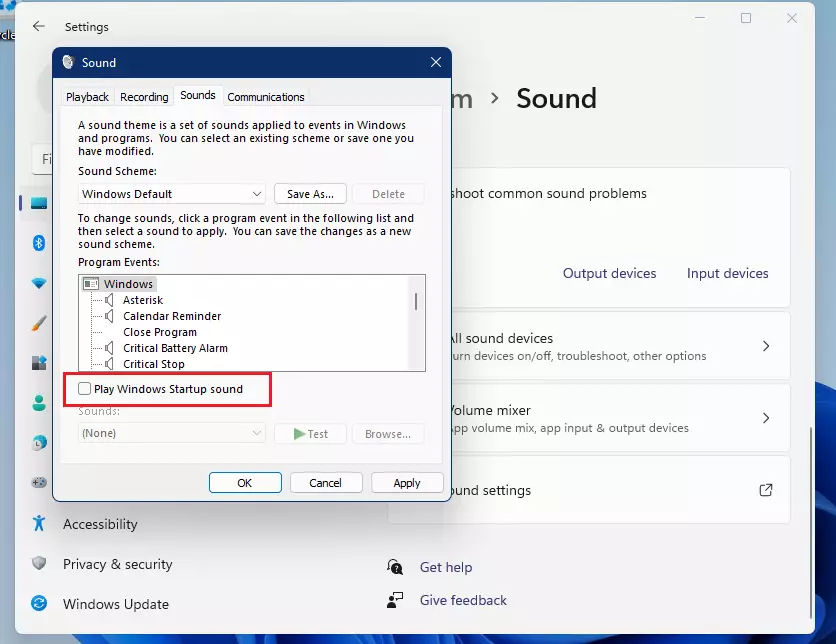Select the Asterisk program event
836x644 pixels.
[143, 300]
